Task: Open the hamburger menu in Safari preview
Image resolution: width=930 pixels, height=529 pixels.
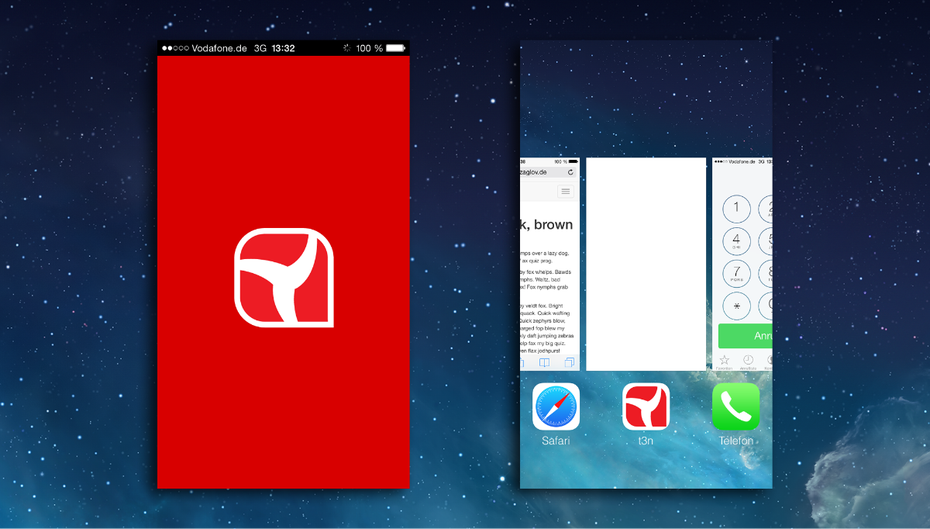Action: 565,191
